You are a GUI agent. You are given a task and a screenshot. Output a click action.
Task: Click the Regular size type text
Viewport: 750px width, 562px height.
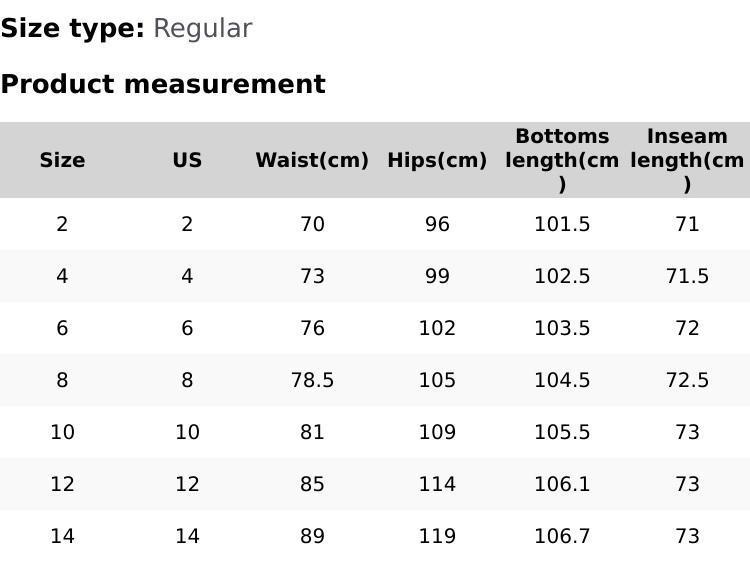203,28
